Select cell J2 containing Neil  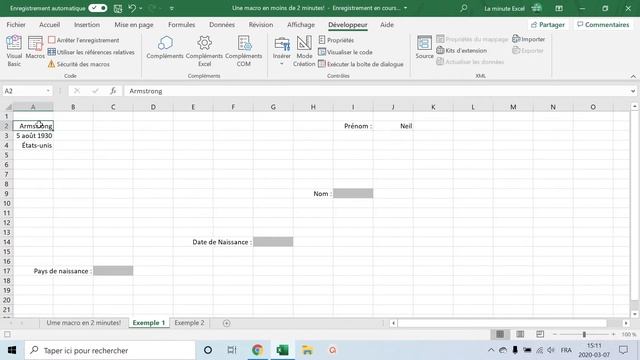[393, 126]
